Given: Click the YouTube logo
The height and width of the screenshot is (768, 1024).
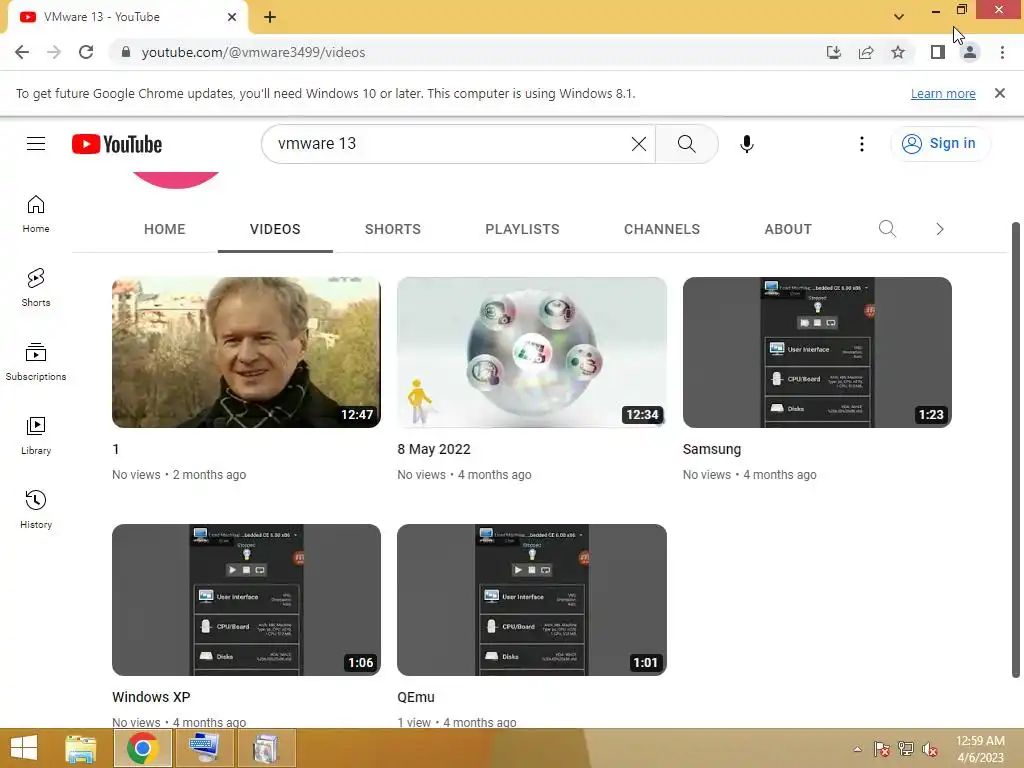Looking at the screenshot, I should pos(117,144).
